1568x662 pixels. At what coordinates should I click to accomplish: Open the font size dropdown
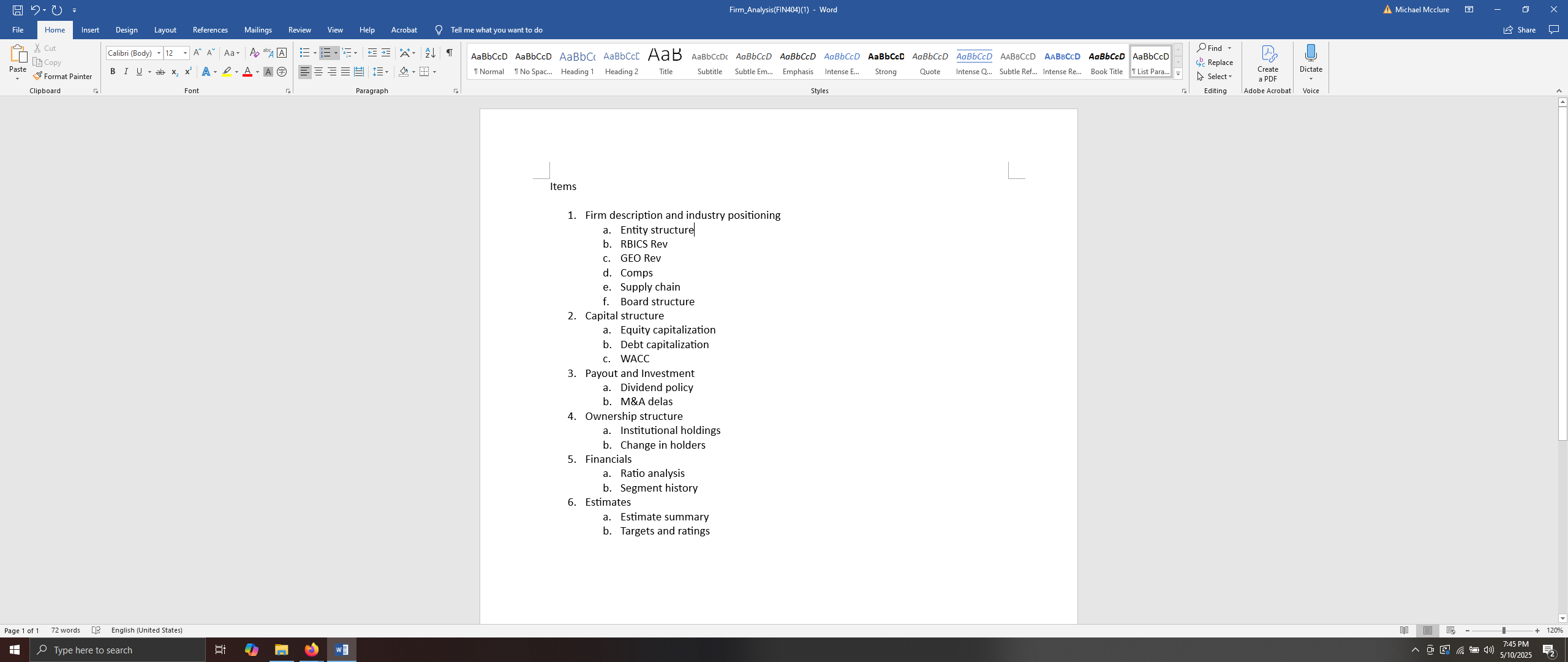click(185, 53)
